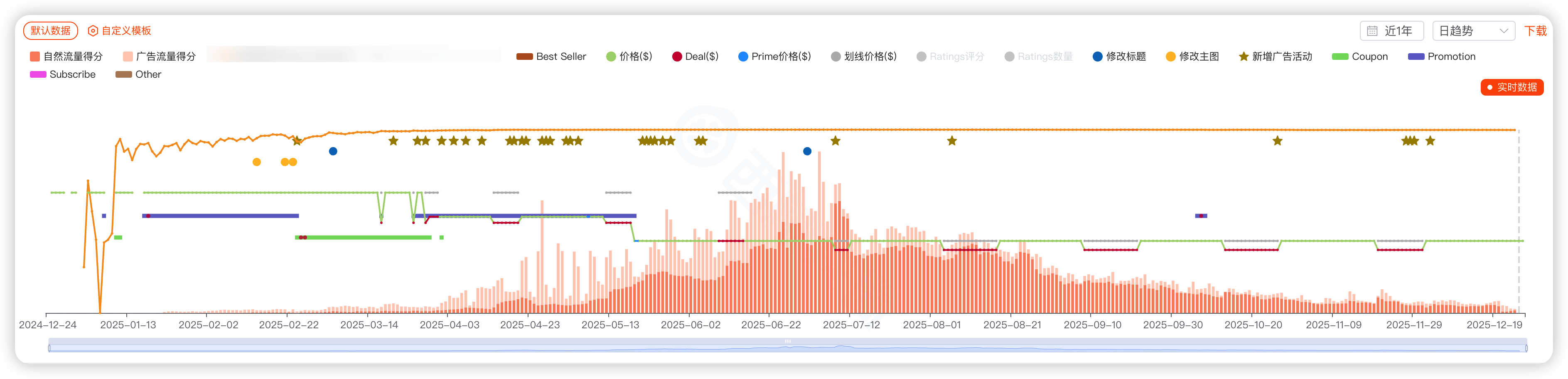Click the Coupon green legend swatch

[1340, 57]
